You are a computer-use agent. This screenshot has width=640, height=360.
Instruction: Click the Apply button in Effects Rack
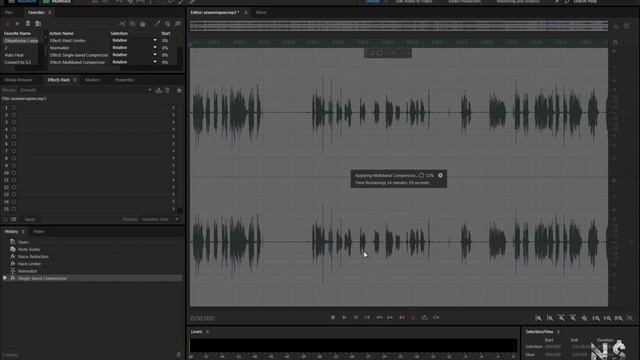click(x=30, y=220)
